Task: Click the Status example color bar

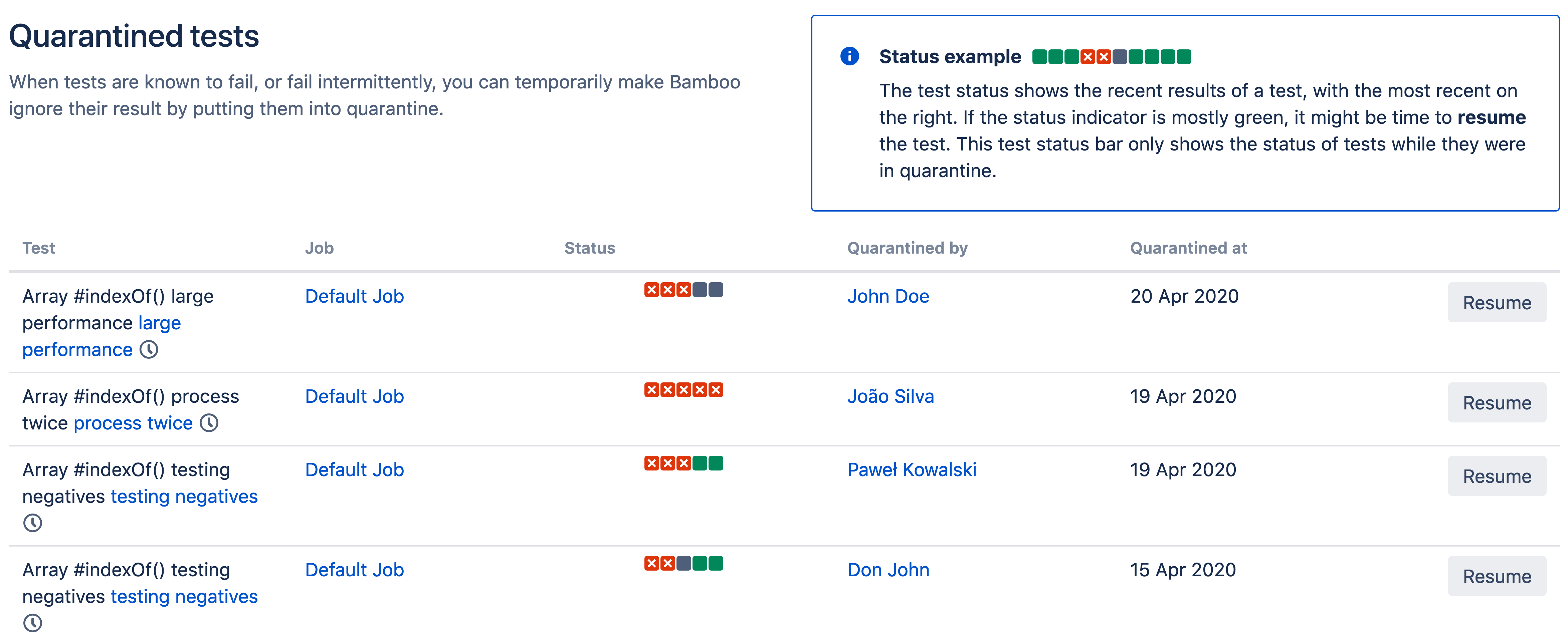Action: (1112, 57)
